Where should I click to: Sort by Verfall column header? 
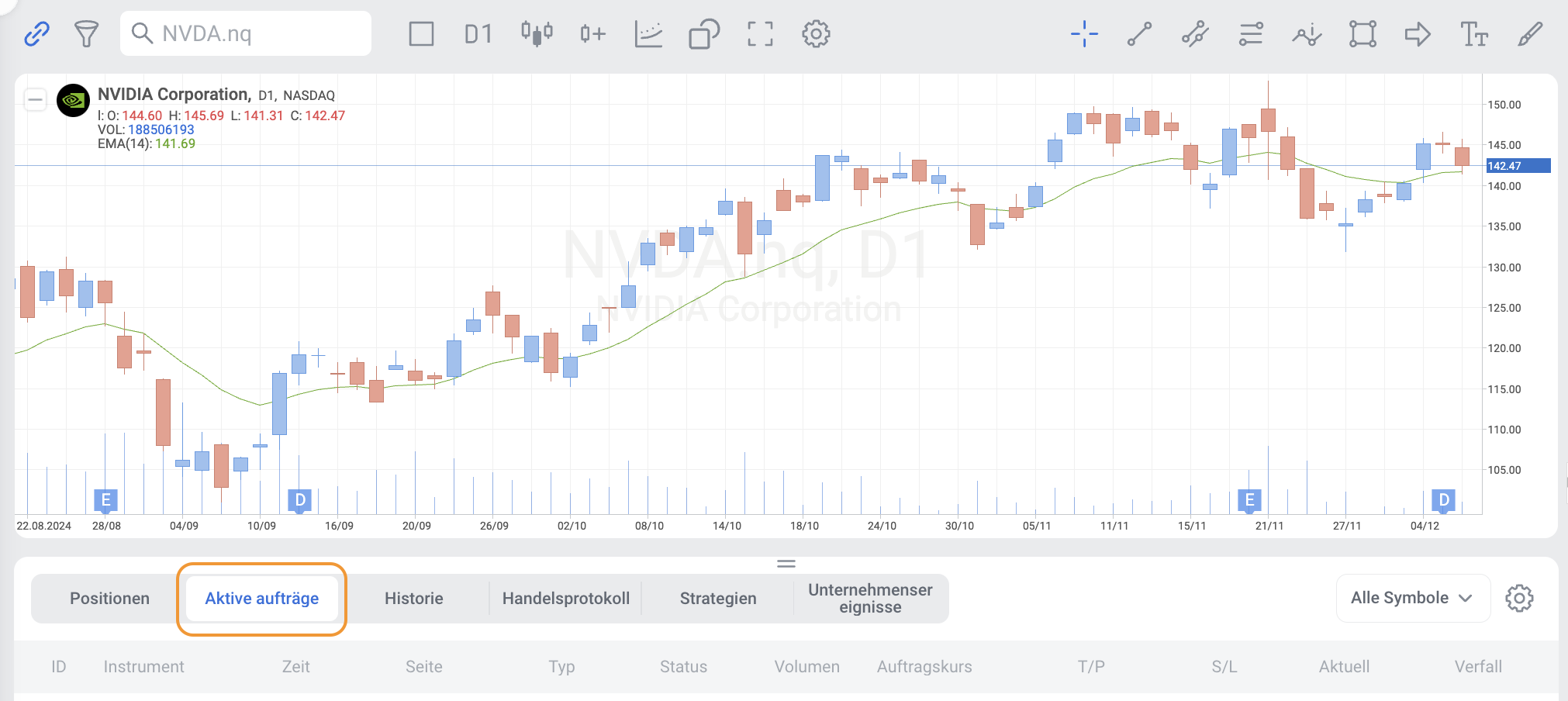tap(1479, 667)
